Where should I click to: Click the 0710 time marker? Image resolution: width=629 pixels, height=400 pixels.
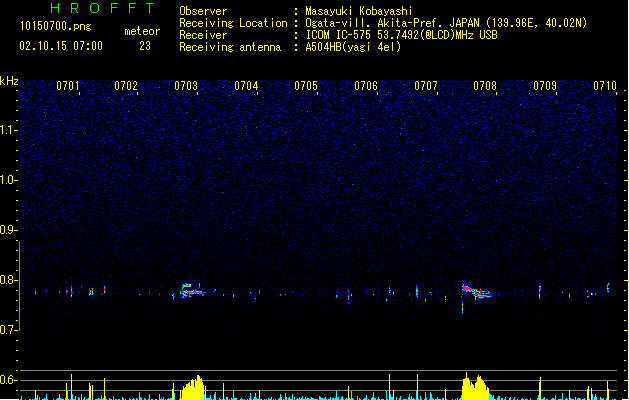click(x=605, y=86)
